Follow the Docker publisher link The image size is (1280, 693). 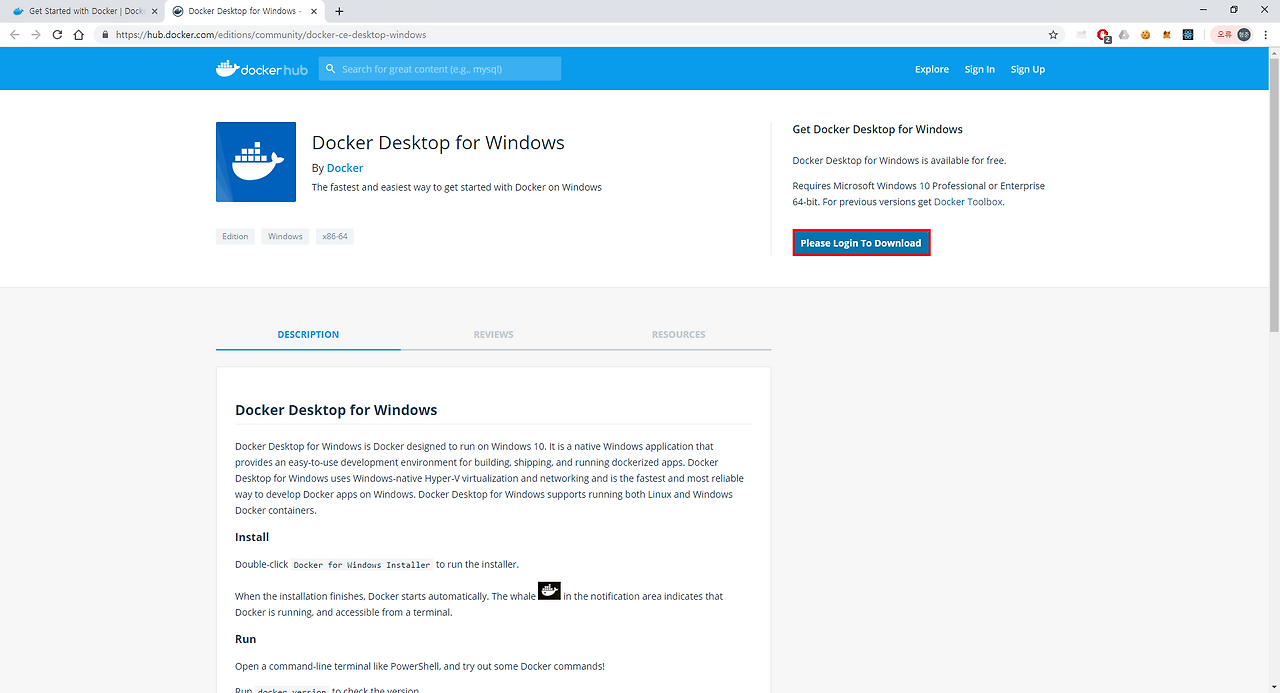(x=344, y=167)
